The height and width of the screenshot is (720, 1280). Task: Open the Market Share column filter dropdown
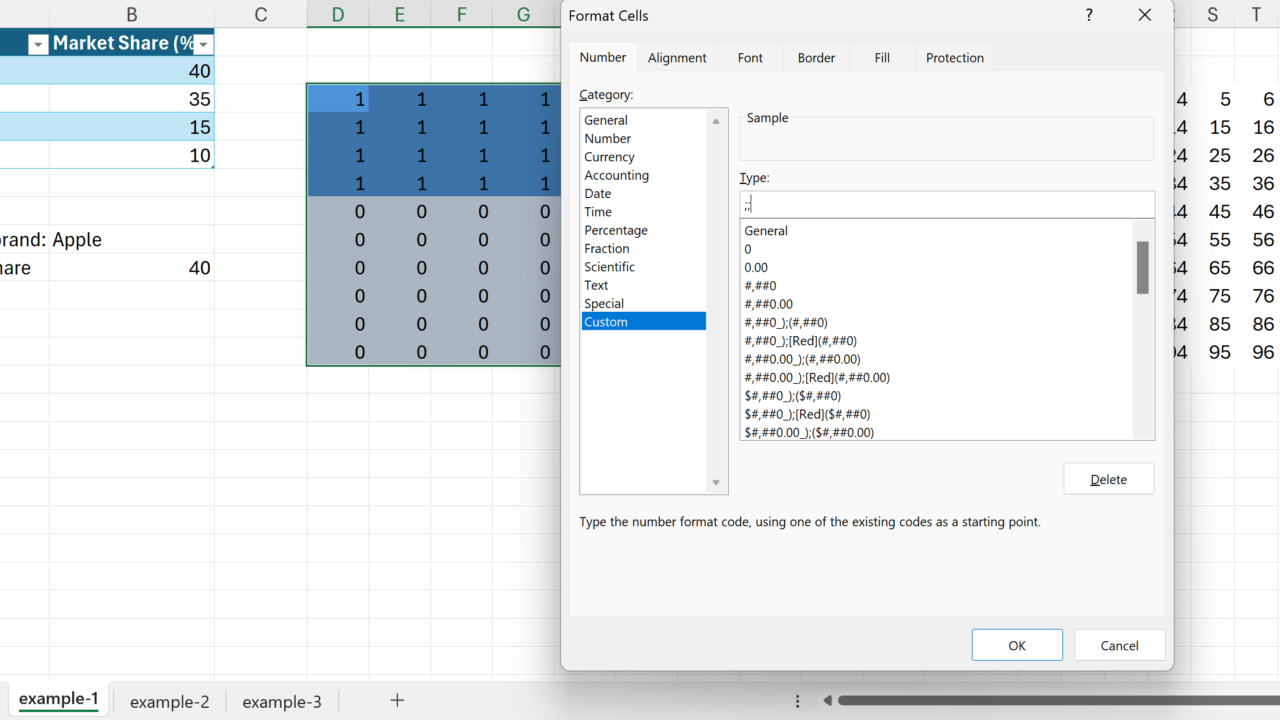[204, 44]
